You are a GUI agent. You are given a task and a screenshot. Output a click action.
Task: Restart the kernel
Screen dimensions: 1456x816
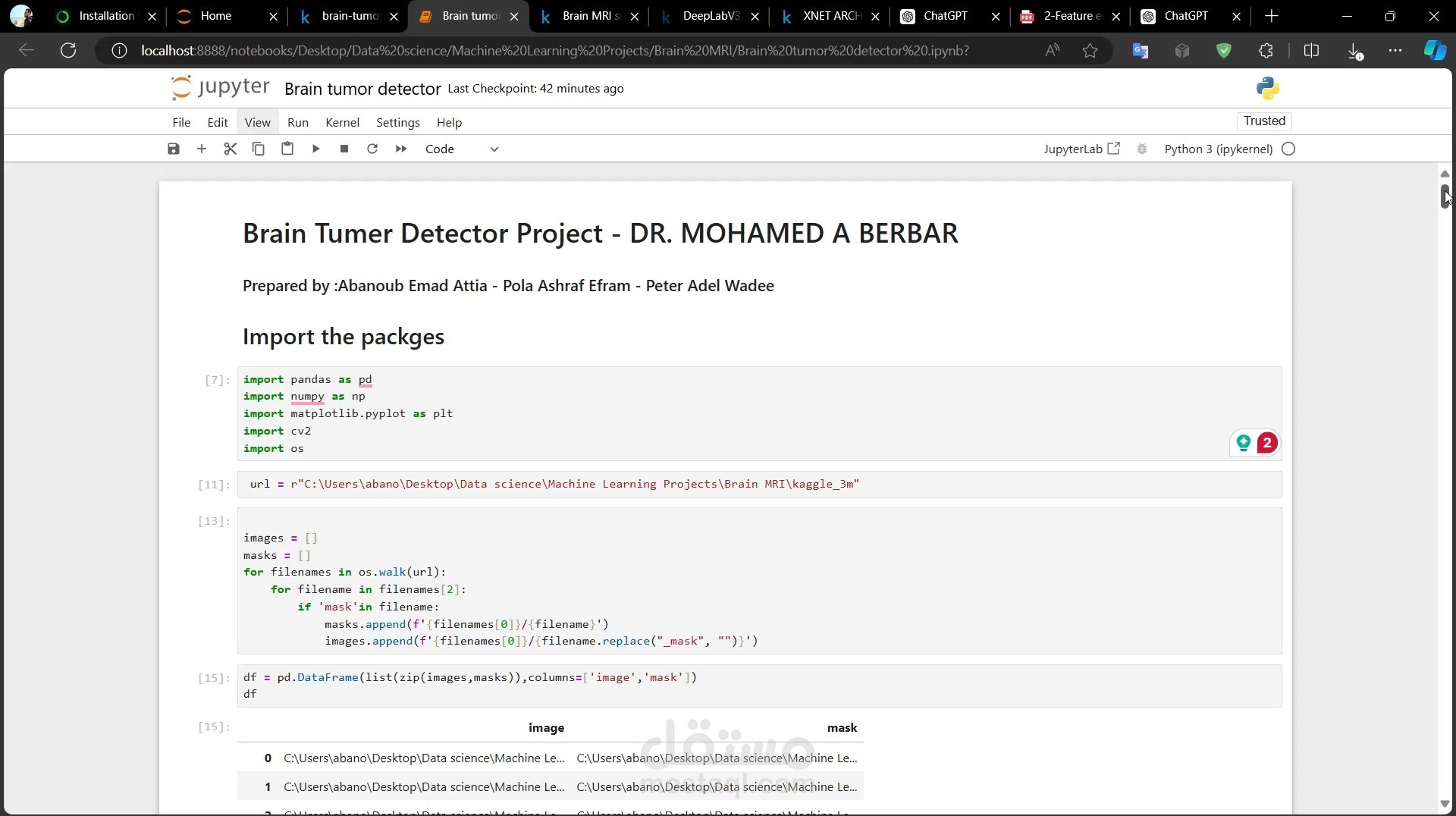pos(372,149)
